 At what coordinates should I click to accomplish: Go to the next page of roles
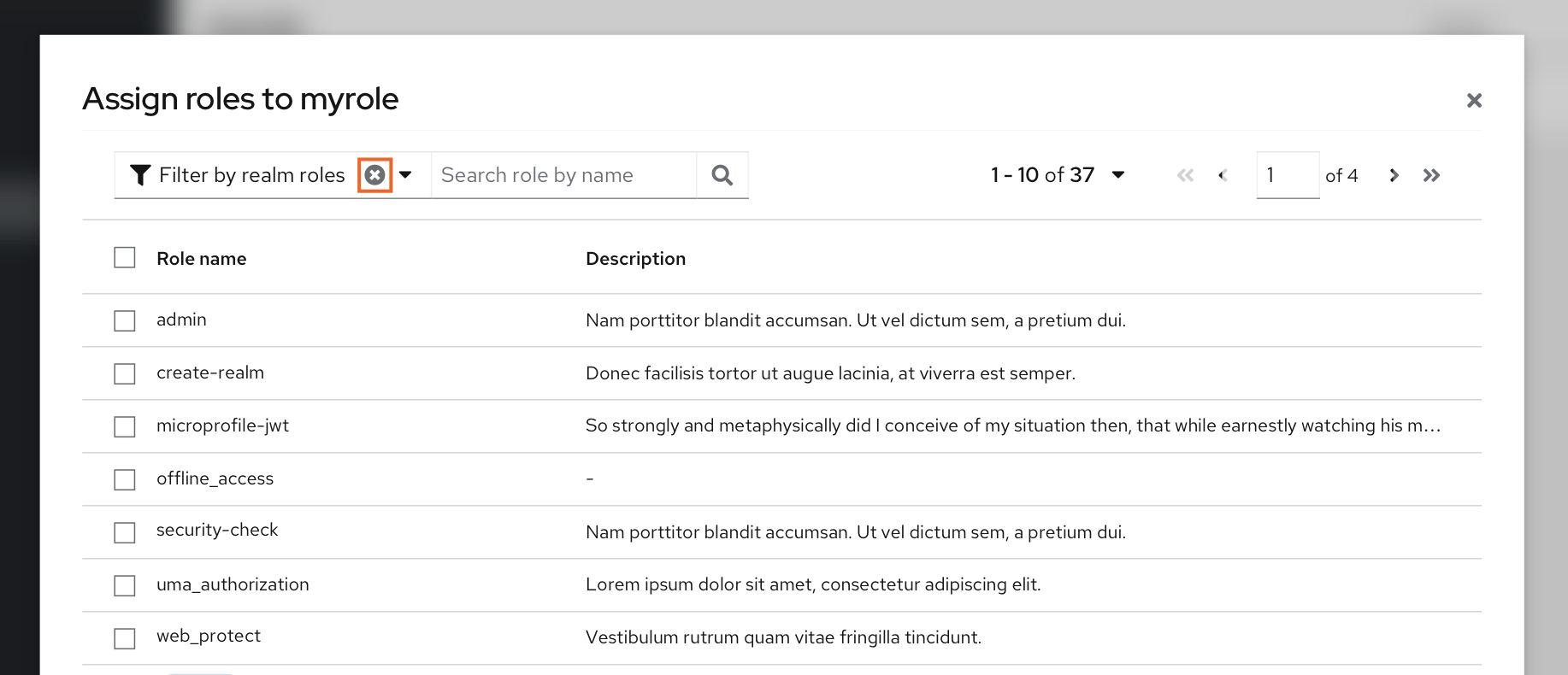[1394, 175]
